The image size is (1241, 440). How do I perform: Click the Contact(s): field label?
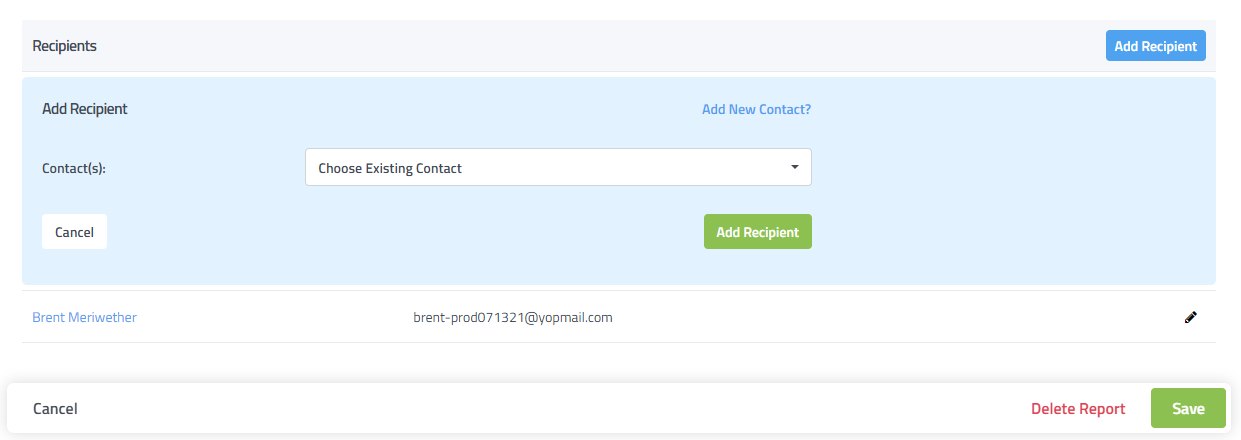pos(74,168)
